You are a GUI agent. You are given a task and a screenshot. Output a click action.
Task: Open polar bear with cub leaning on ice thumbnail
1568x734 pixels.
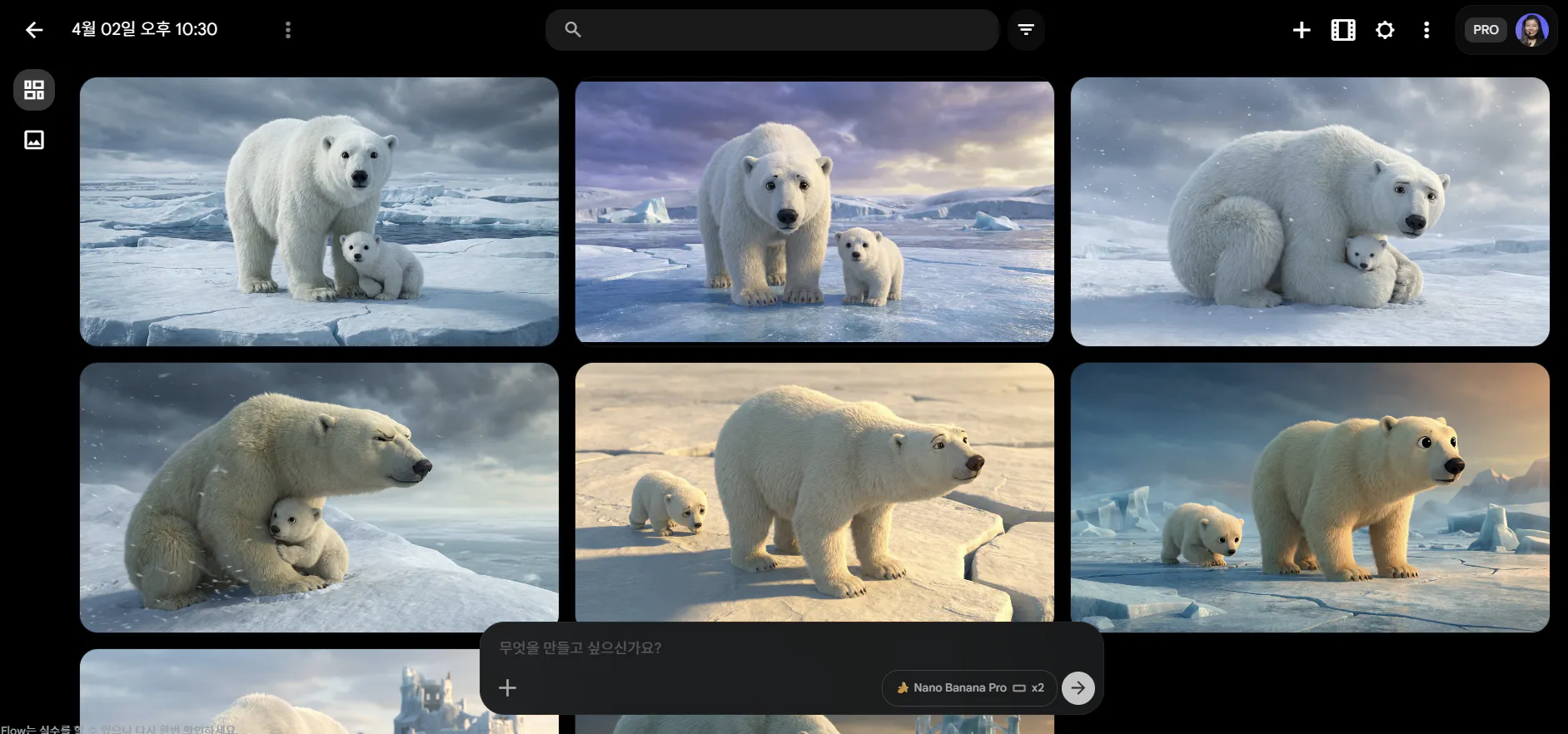[319, 211]
